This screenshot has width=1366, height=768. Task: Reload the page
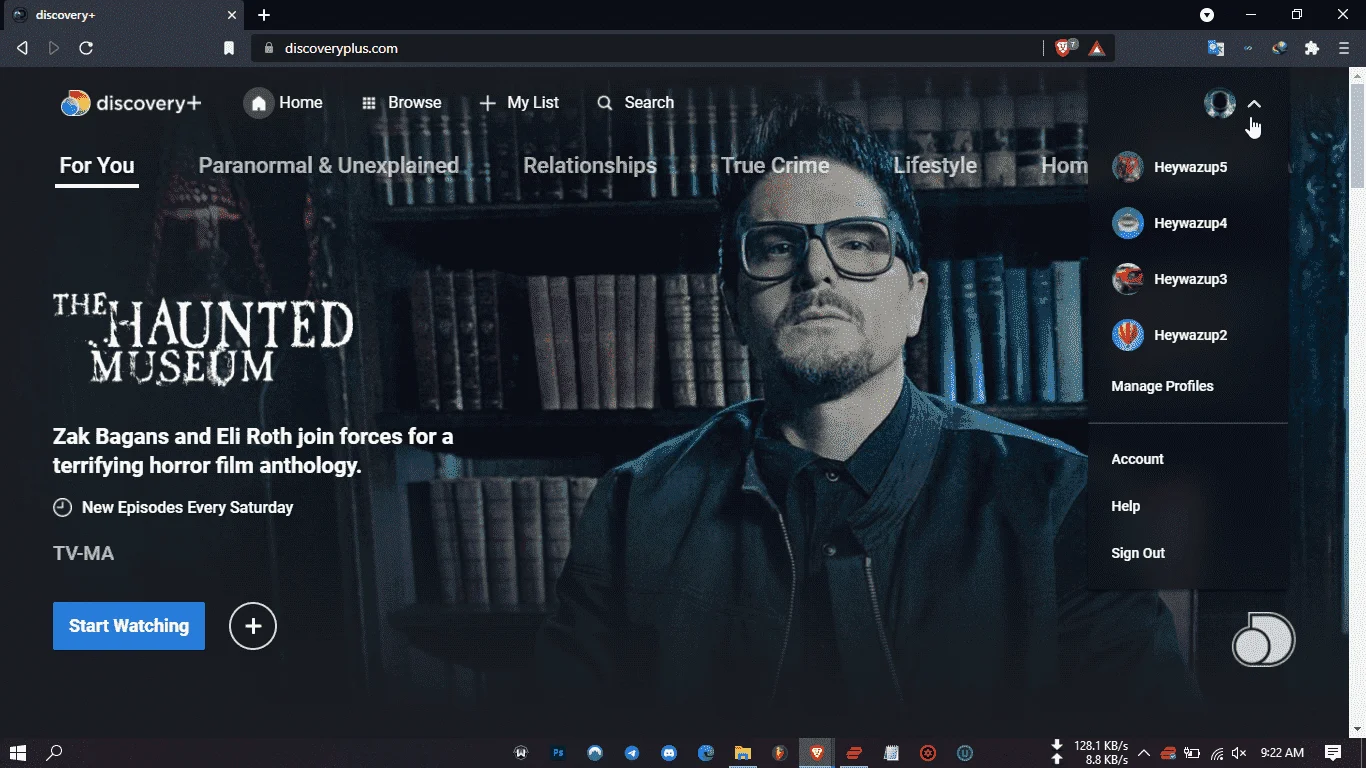click(x=86, y=48)
